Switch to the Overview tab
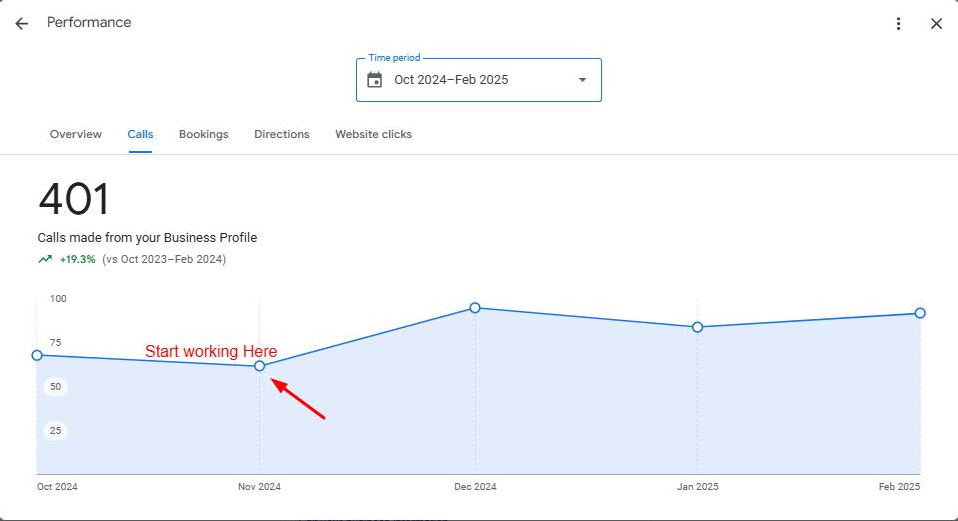Viewport: 958px width, 521px height. click(x=76, y=134)
